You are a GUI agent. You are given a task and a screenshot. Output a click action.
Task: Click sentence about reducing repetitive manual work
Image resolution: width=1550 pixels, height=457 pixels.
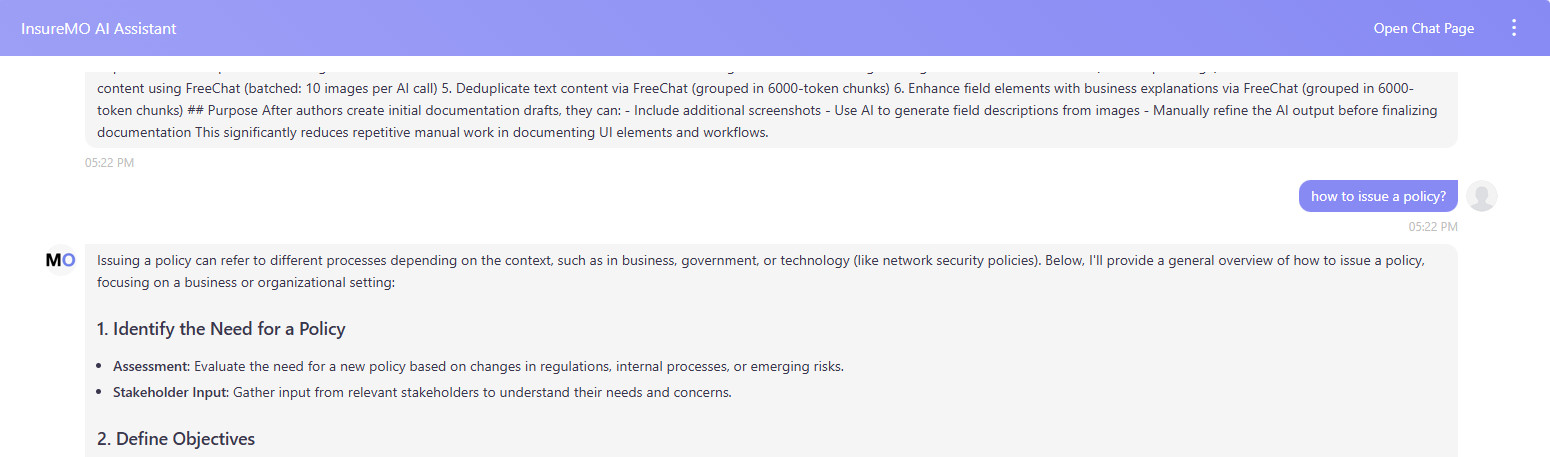[x=482, y=131]
